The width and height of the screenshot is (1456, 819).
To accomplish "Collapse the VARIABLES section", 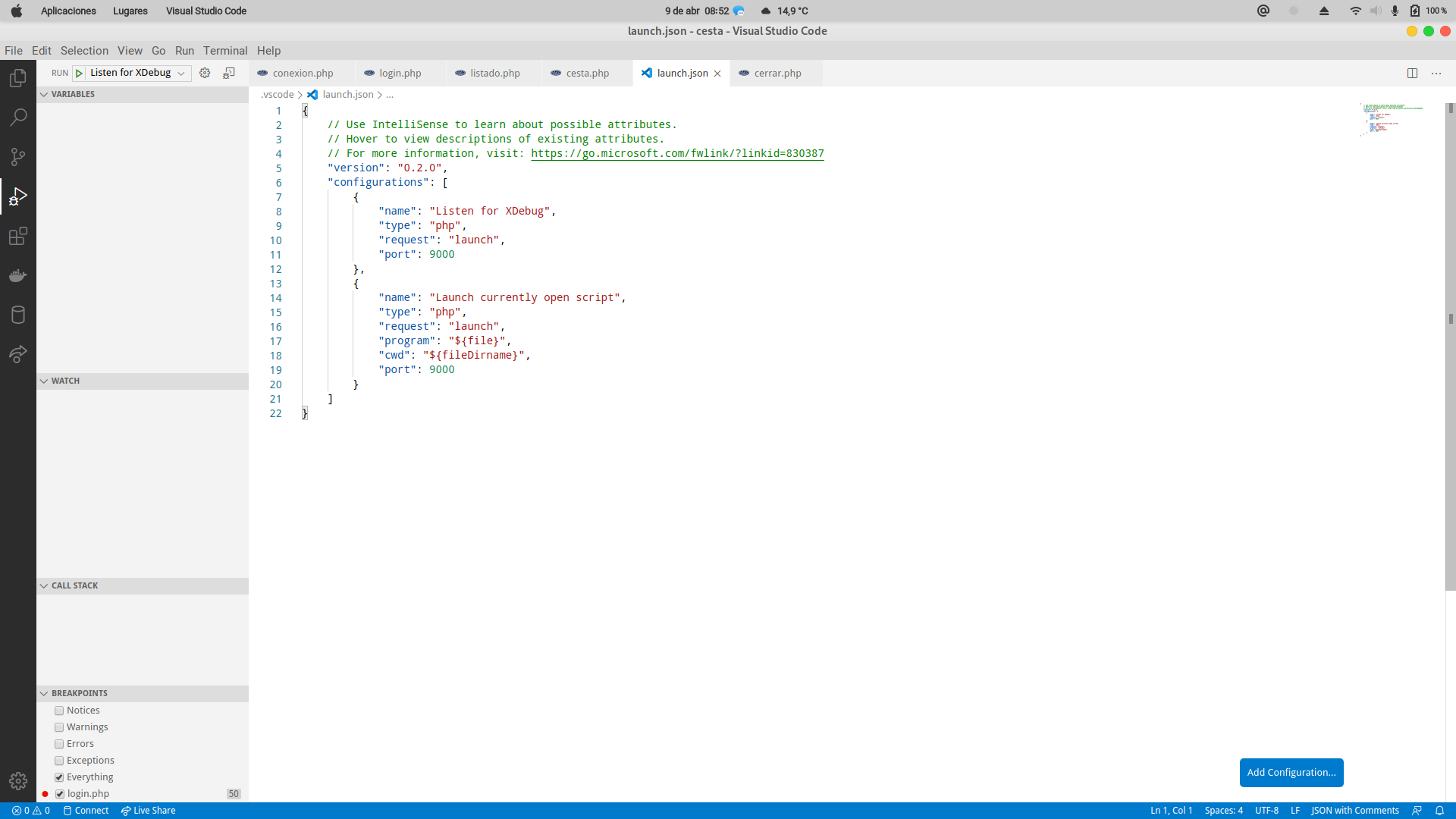I will [143, 94].
